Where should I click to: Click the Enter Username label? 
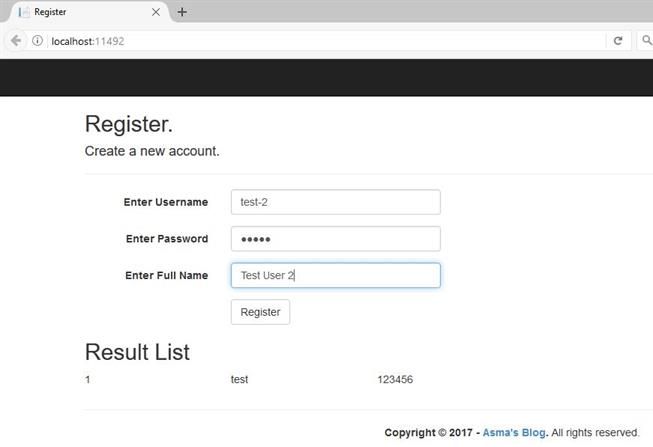point(166,202)
